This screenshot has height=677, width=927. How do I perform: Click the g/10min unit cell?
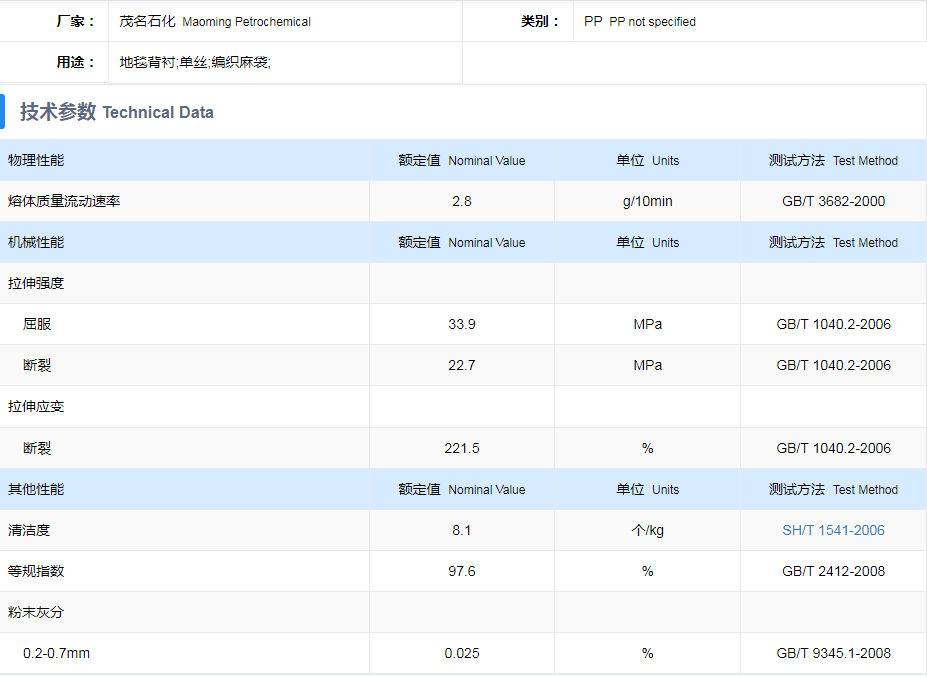(647, 201)
